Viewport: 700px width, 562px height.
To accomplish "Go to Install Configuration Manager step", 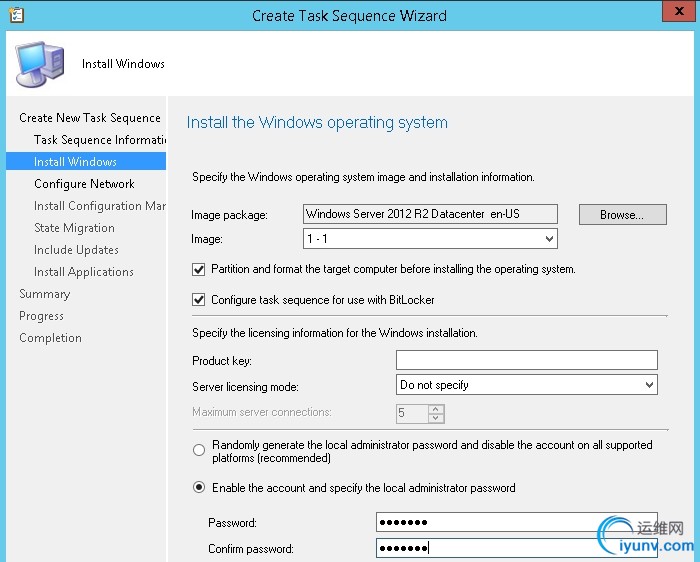I will [x=100, y=206].
